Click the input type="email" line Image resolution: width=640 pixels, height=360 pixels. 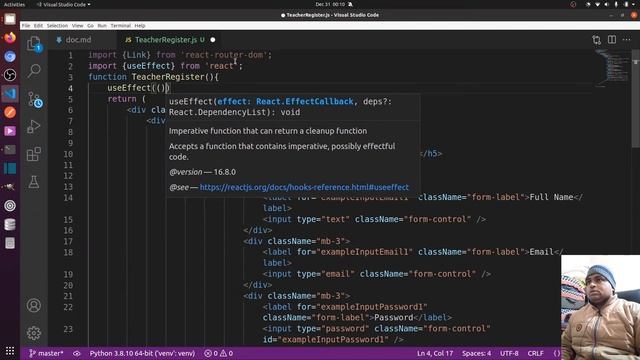pos(376,274)
